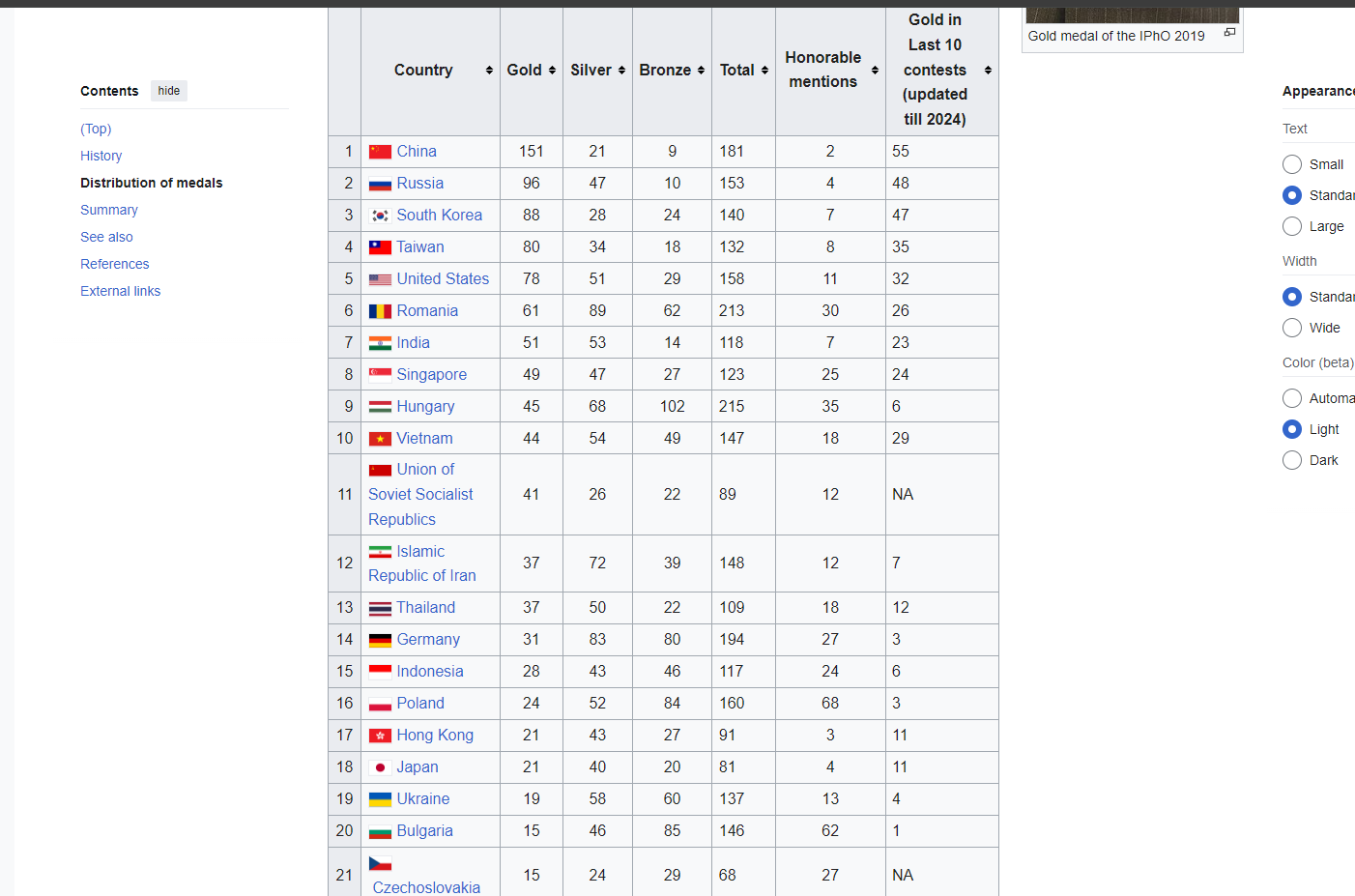Click the Japan flag icon
Screen dimensions: 1355x896
coord(380,767)
